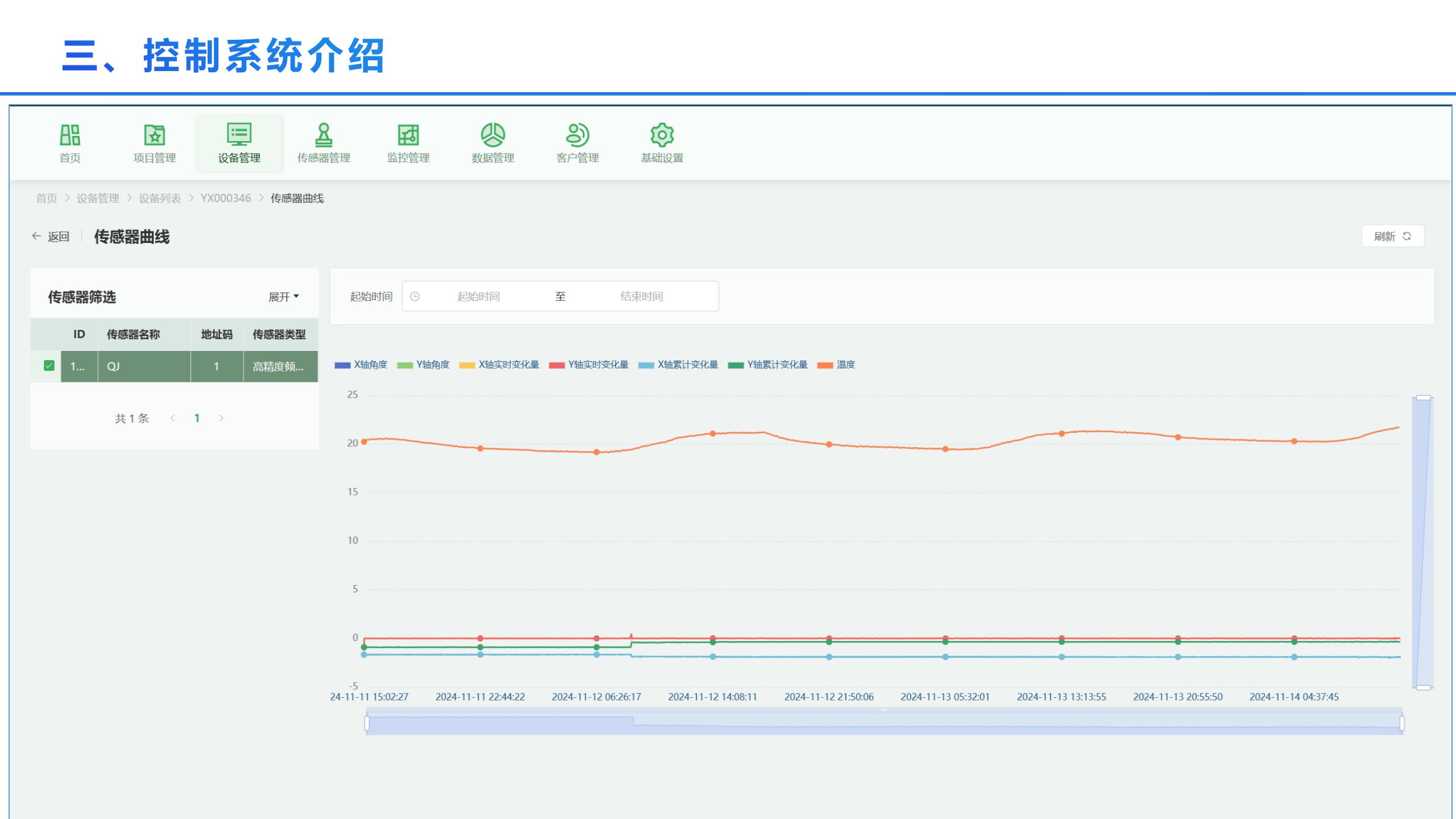The height and width of the screenshot is (819, 1456).
Task: Toggle Y轴累计变化量 legend series
Action: (768, 365)
